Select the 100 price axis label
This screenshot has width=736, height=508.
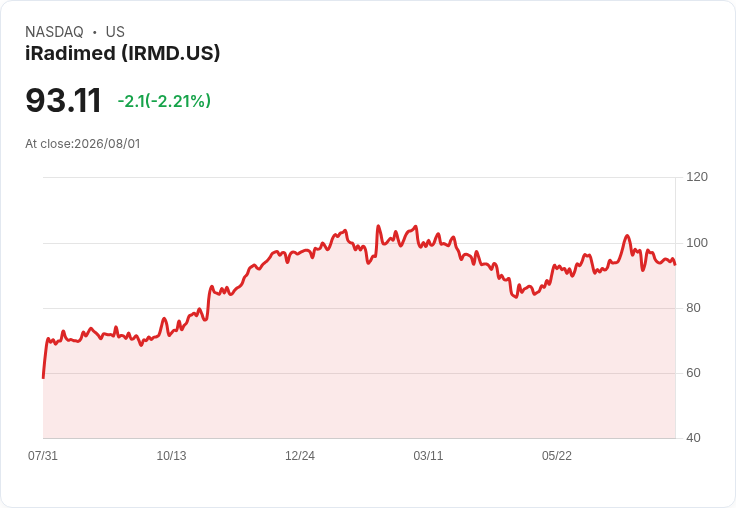click(x=697, y=243)
